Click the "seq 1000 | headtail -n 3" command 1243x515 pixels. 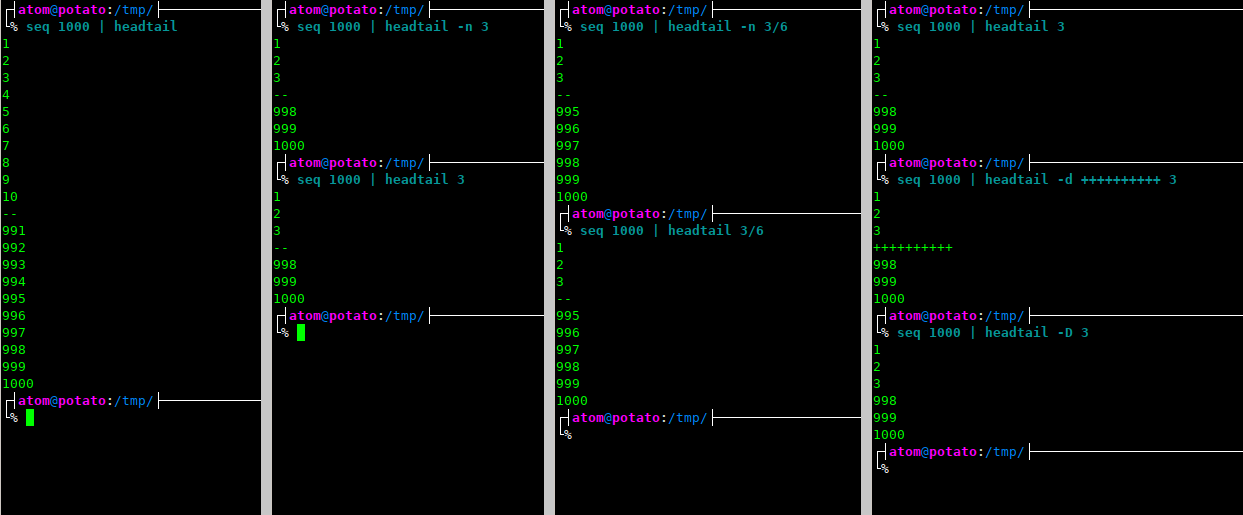click(393, 27)
